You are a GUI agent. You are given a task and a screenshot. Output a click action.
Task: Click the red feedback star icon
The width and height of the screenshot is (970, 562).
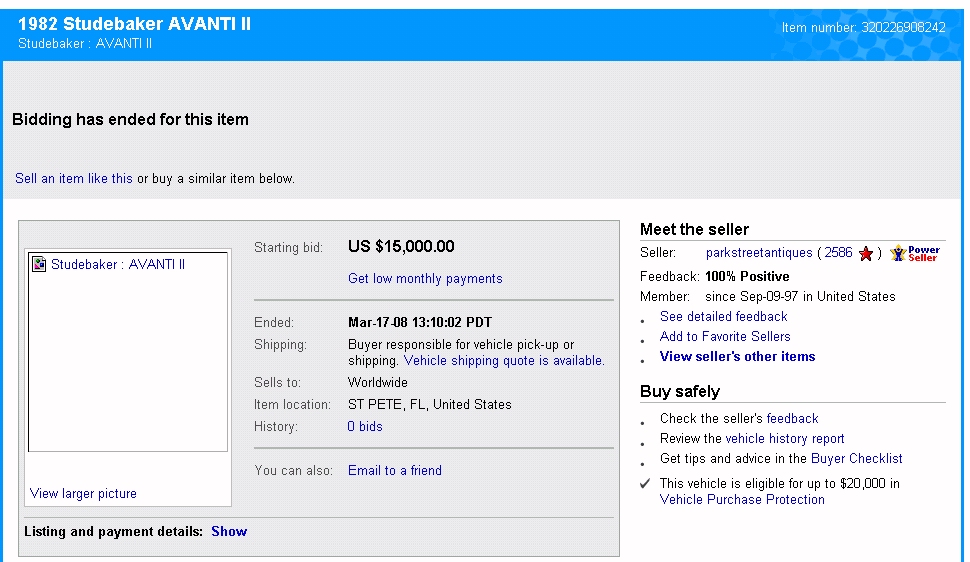coord(866,254)
